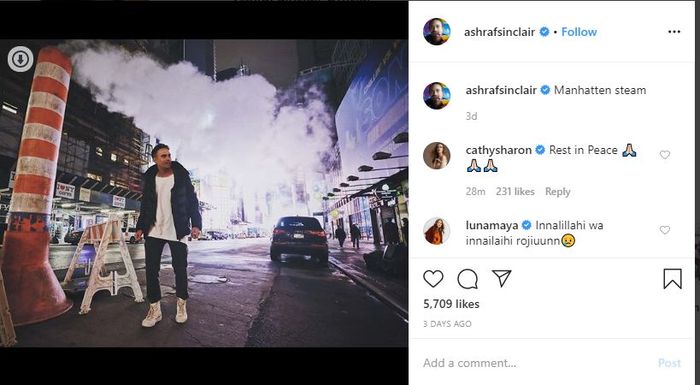Like cathysharon's comment with small heart

tap(665, 155)
